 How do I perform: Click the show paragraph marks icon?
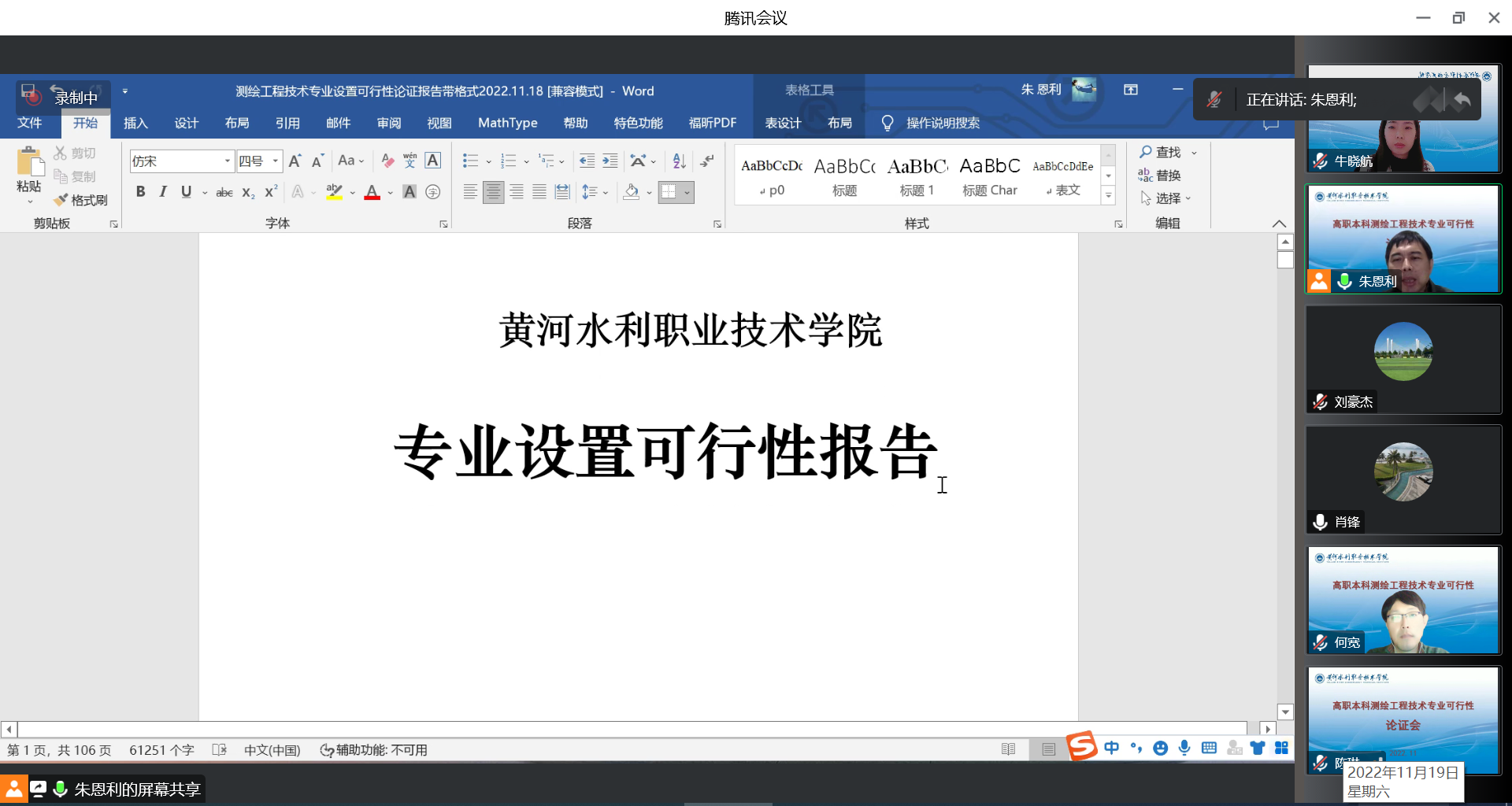tap(707, 161)
